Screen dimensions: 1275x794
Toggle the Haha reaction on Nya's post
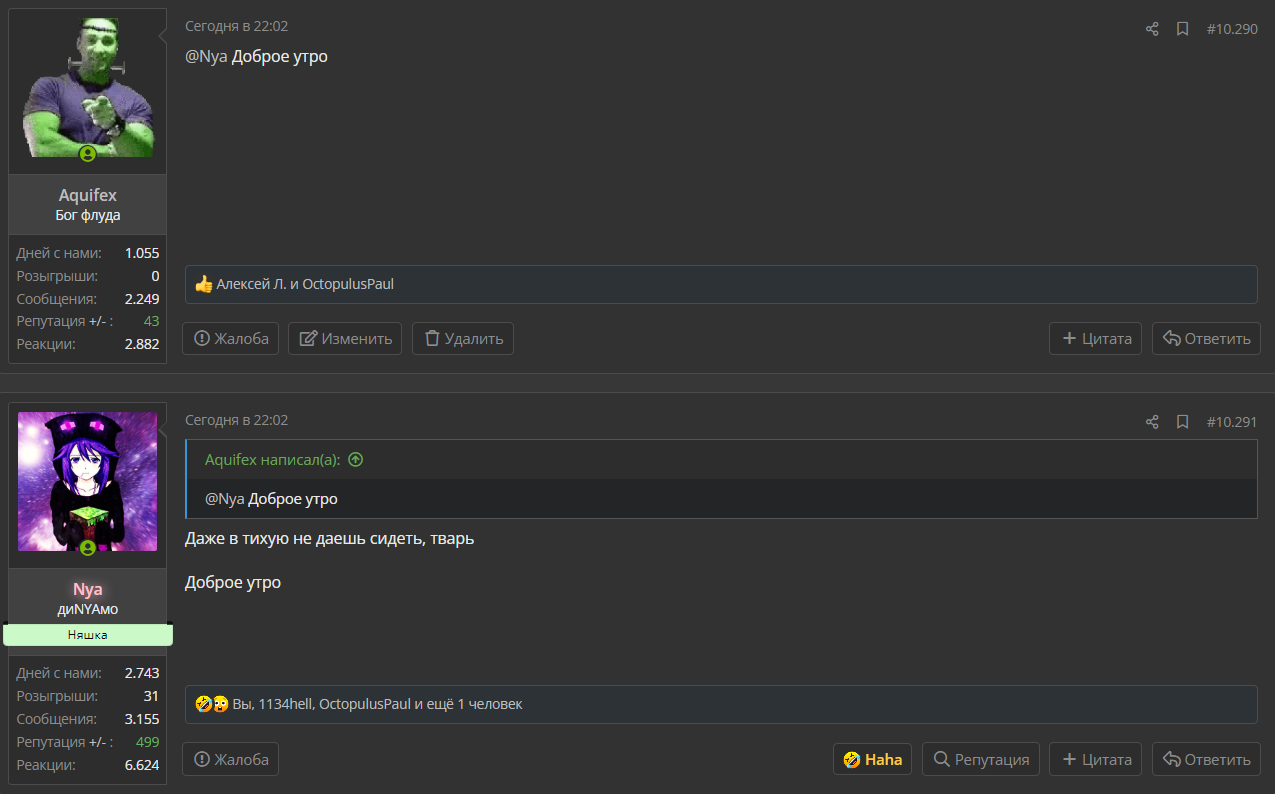click(x=872, y=759)
